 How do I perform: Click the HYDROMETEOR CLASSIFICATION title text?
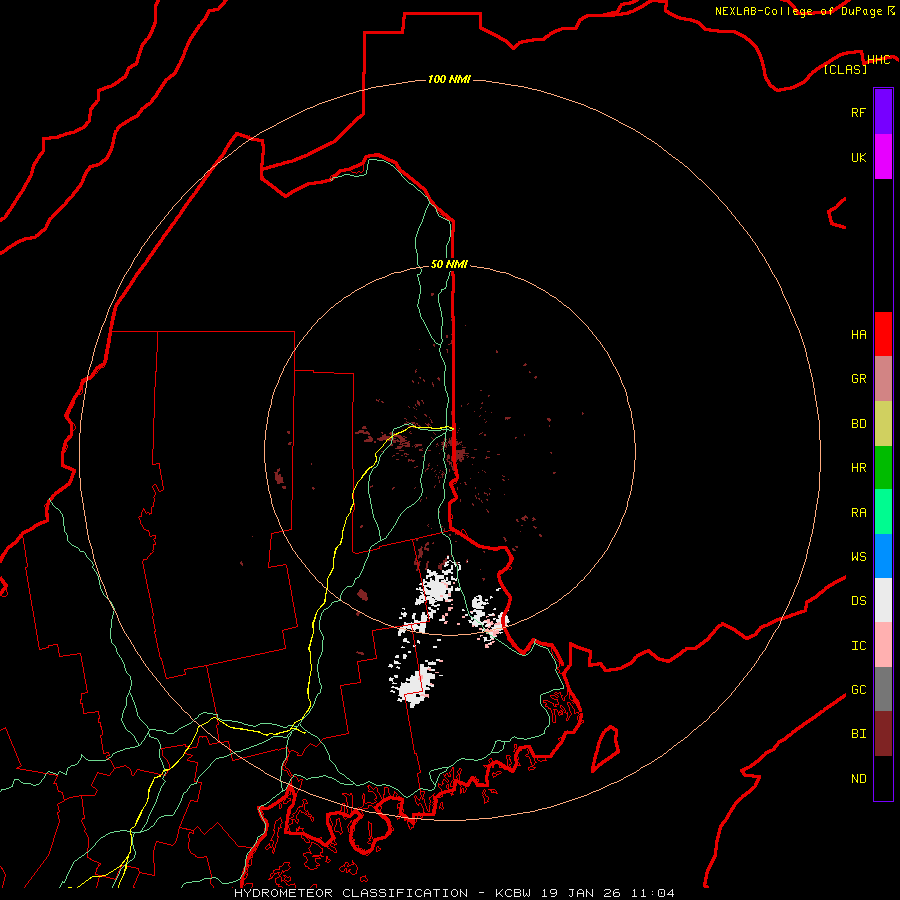[350, 893]
